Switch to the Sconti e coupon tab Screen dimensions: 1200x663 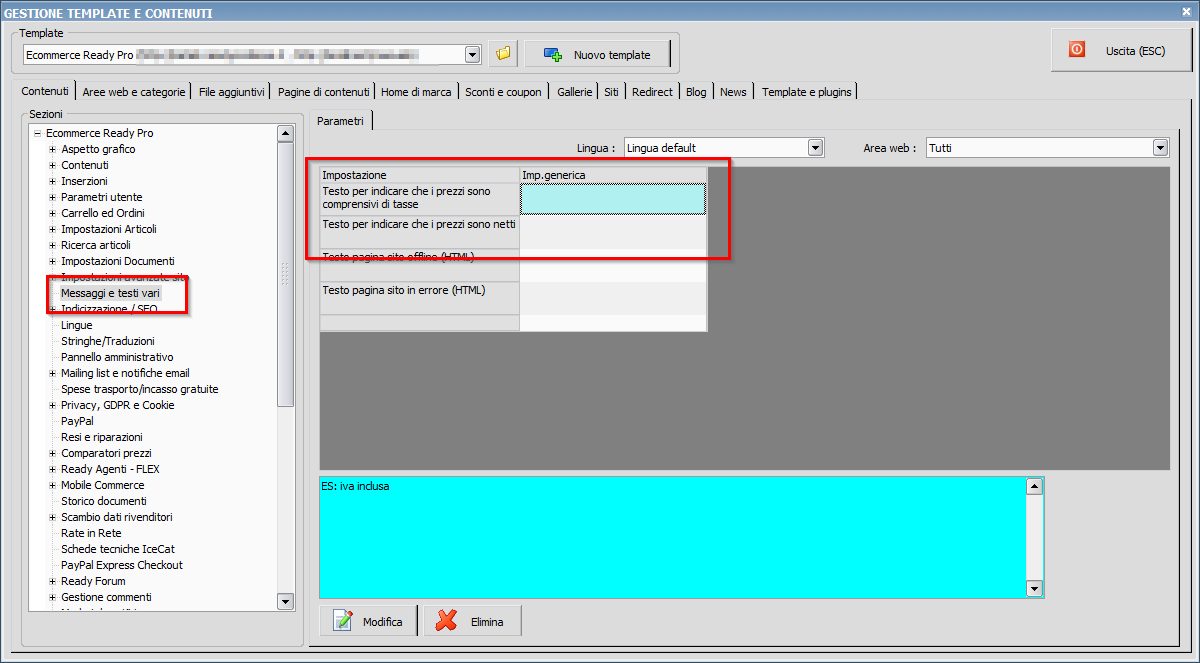pyautogui.click(x=503, y=91)
